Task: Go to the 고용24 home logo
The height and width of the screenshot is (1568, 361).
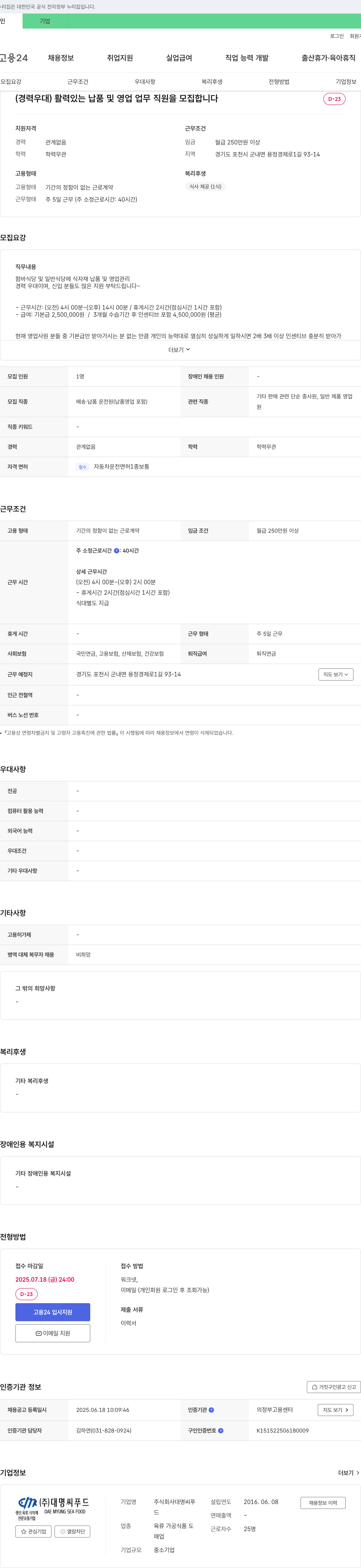Action: [14, 58]
